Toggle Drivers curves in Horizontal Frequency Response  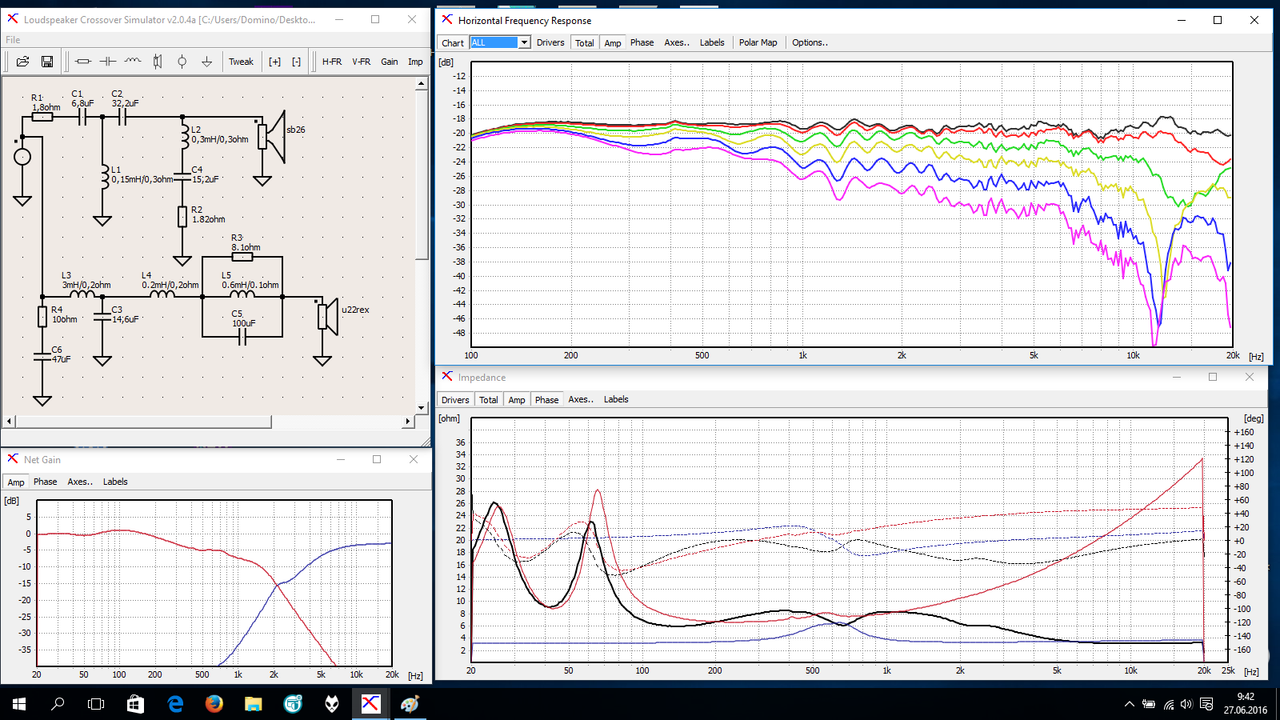tap(550, 43)
